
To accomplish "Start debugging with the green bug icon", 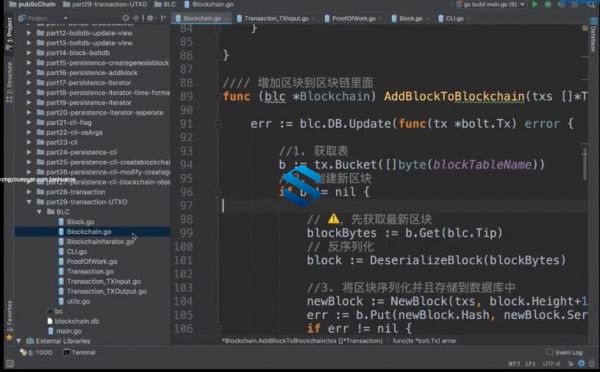I will 548,5.
